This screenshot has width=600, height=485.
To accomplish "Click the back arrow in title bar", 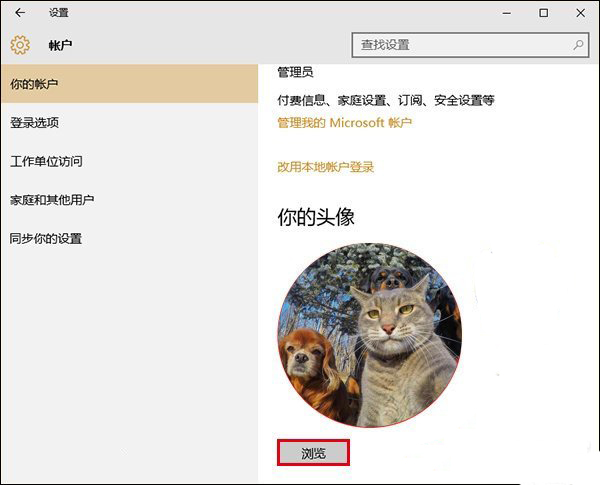I will coord(20,13).
